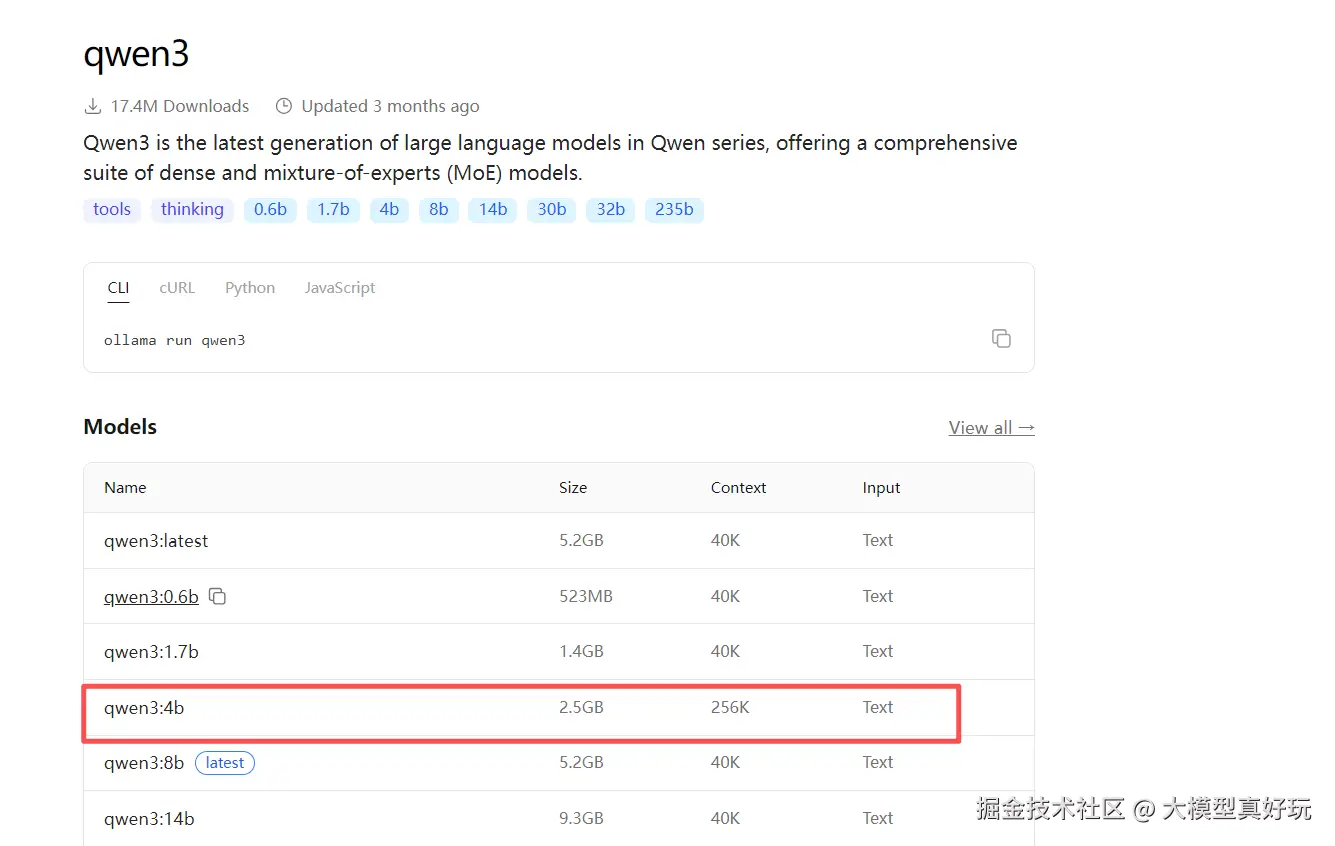Click the 523MB size value

pos(586,596)
